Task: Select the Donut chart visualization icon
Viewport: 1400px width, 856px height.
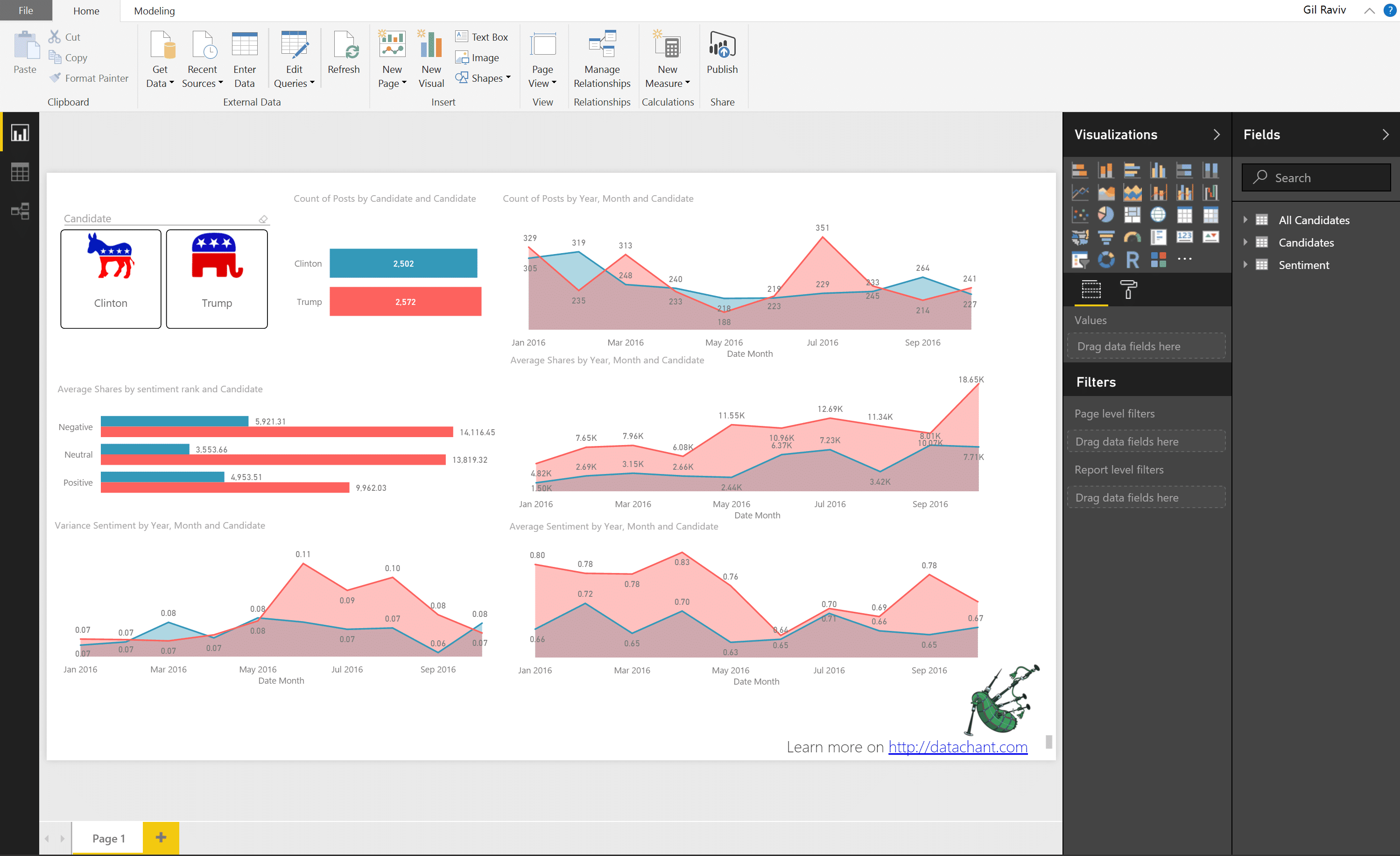Action: [x=1106, y=260]
